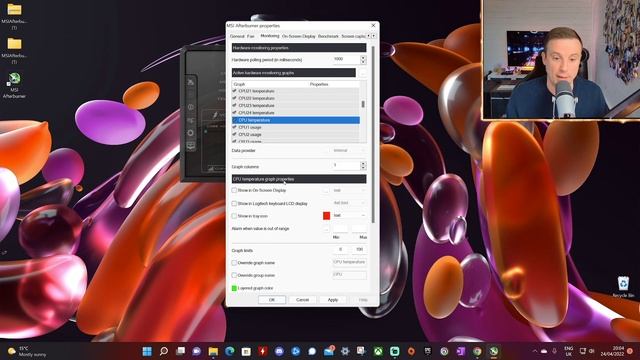Open red lightning bolt app on taskbar

point(263,351)
